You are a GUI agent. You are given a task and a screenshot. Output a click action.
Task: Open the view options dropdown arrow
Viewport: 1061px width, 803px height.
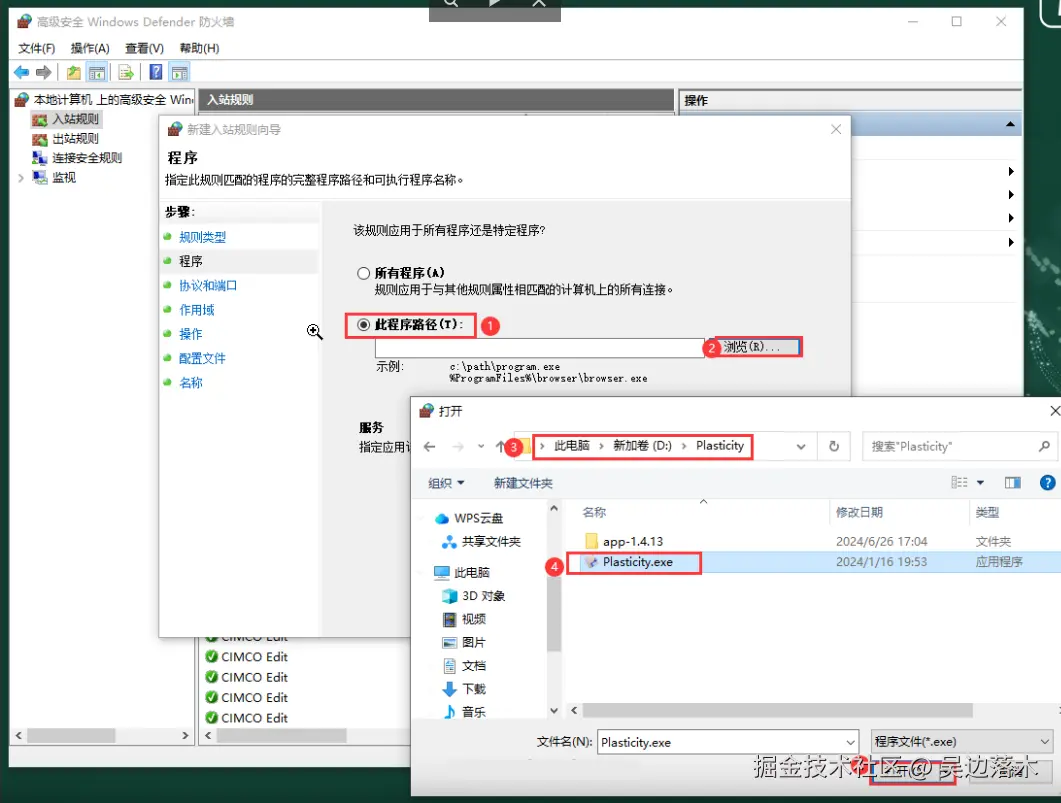click(x=980, y=483)
